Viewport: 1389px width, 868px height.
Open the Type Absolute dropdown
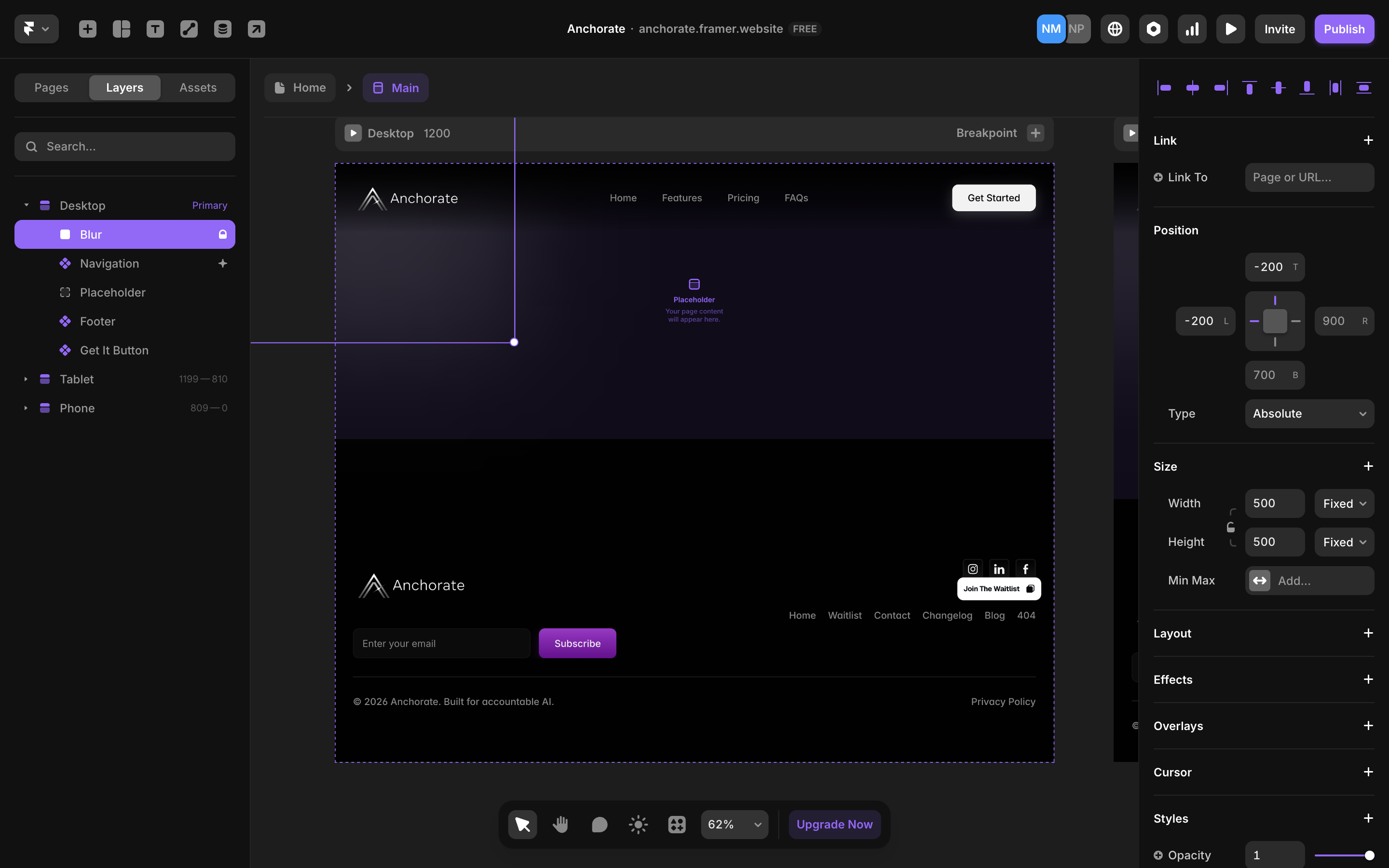1309,413
